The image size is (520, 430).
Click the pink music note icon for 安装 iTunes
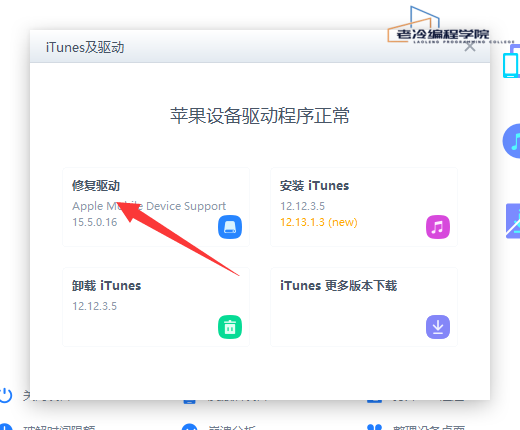tap(438, 227)
